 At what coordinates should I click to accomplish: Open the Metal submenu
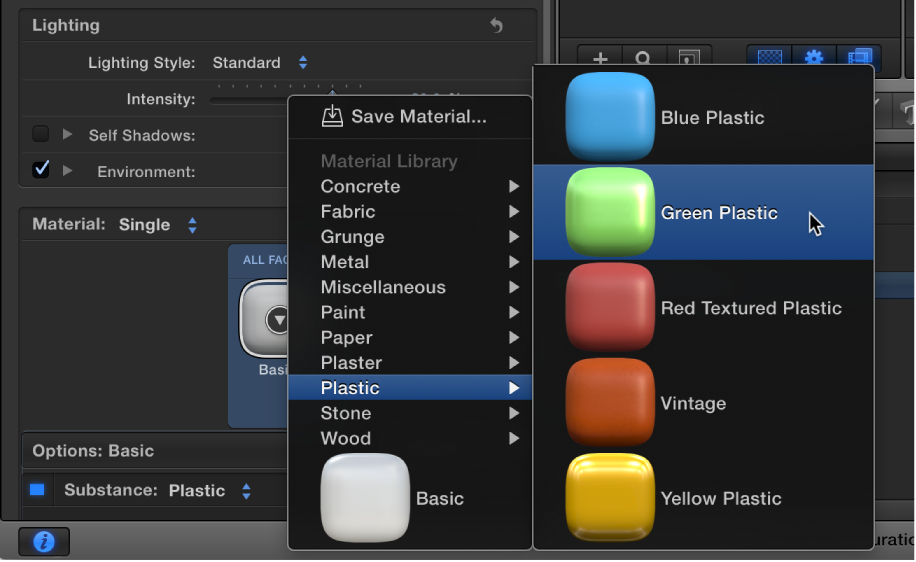point(410,262)
